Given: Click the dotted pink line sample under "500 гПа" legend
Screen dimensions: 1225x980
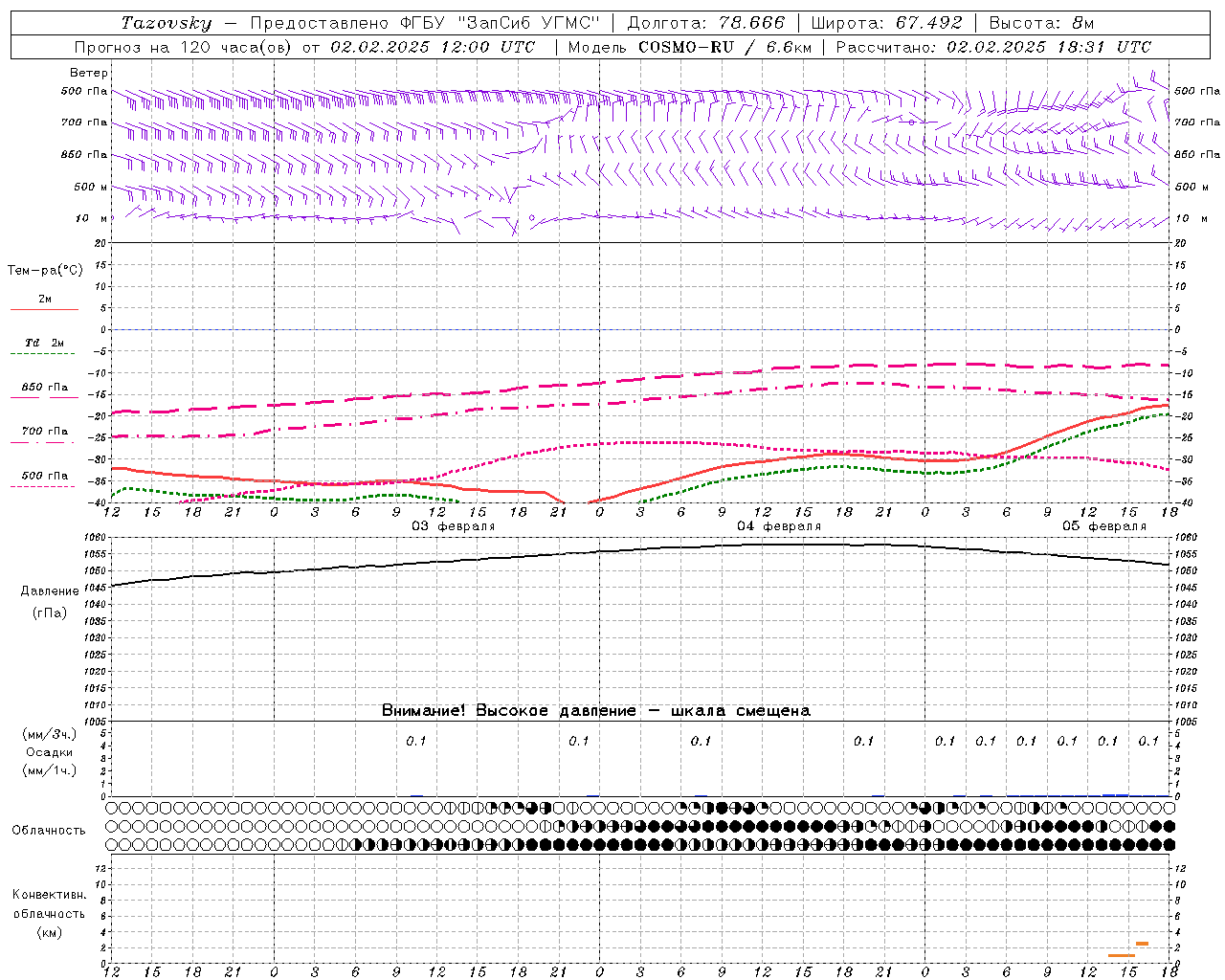Looking at the screenshot, I should coord(42,486).
